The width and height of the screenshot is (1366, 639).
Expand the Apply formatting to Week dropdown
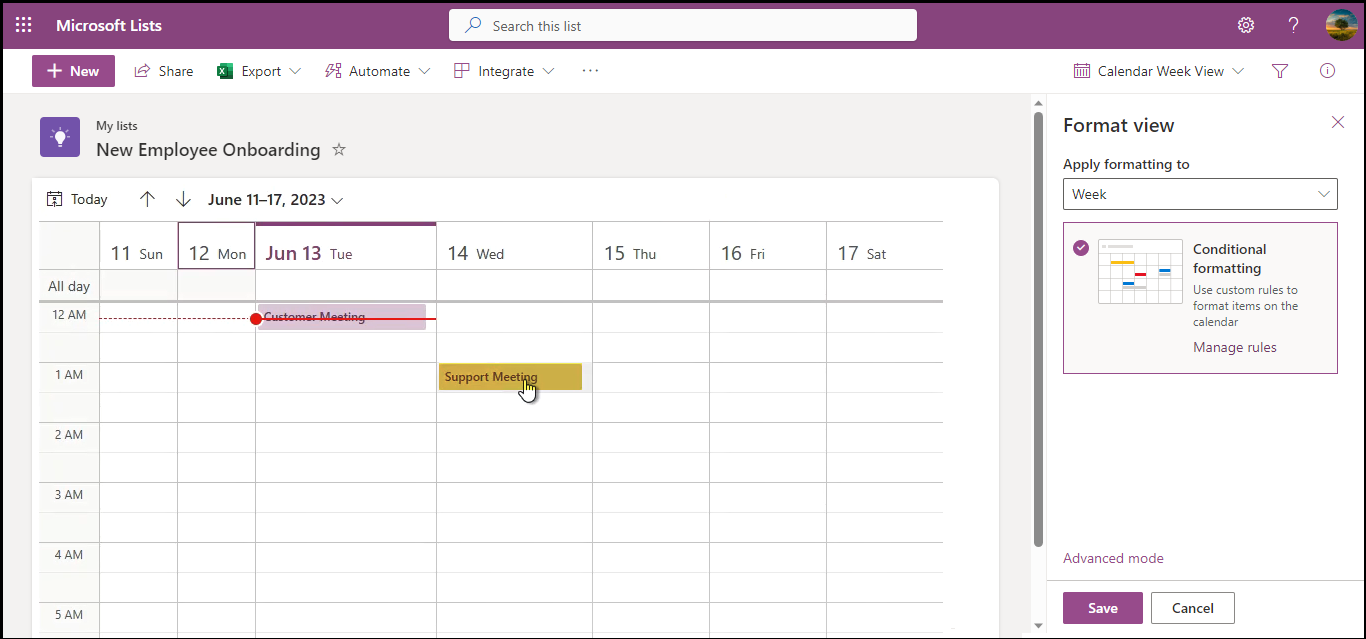[1199, 194]
